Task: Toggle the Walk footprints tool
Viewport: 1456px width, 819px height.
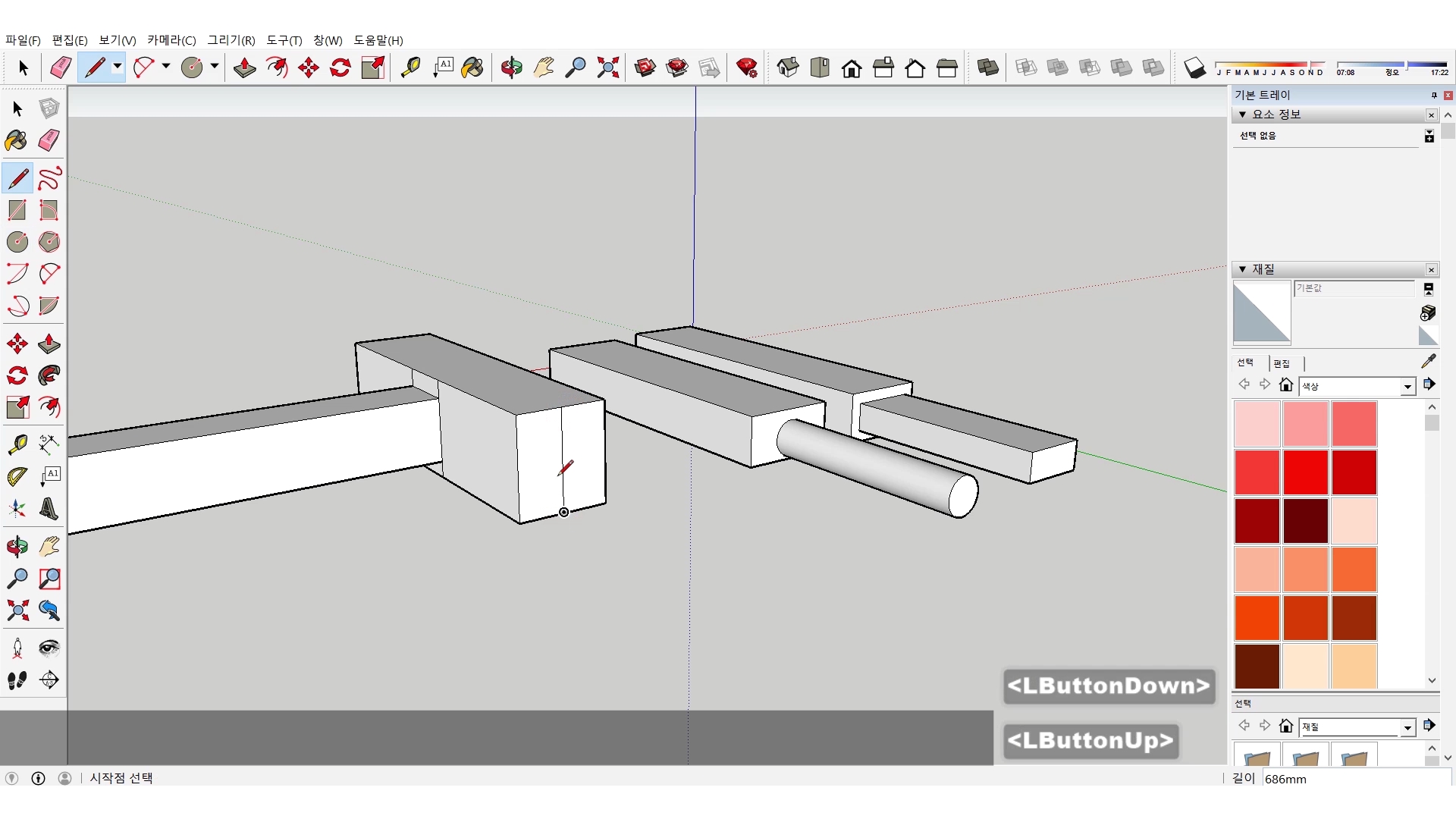Action: pyautogui.click(x=17, y=680)
